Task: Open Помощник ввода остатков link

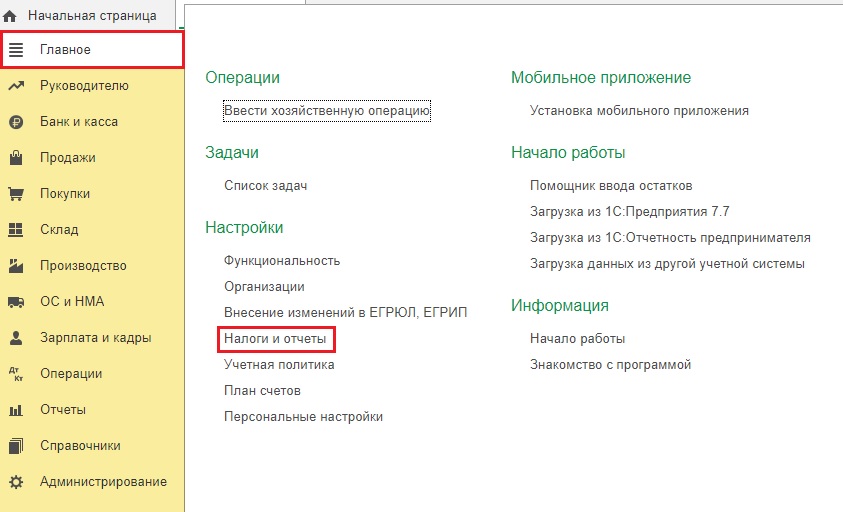Action: point(611,186)
